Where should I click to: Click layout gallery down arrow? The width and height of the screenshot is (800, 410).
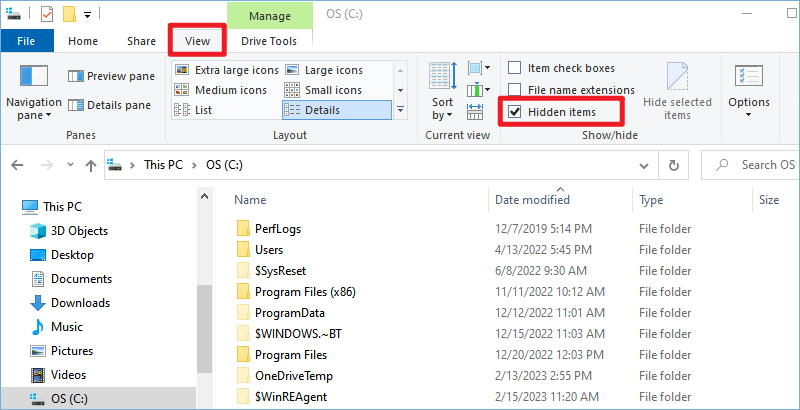[401, 90]
